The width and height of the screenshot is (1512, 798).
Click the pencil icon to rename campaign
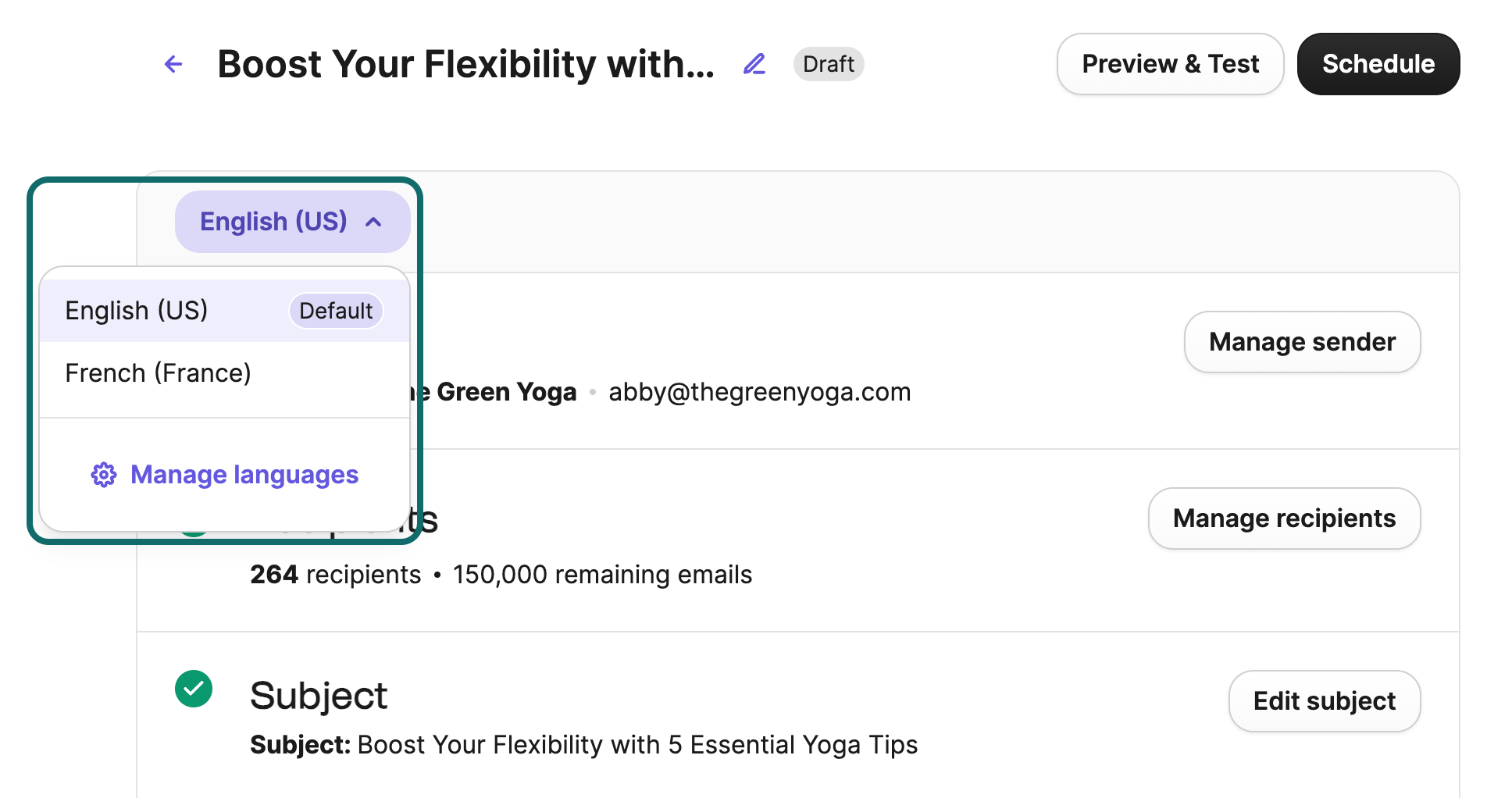[754, 64]
